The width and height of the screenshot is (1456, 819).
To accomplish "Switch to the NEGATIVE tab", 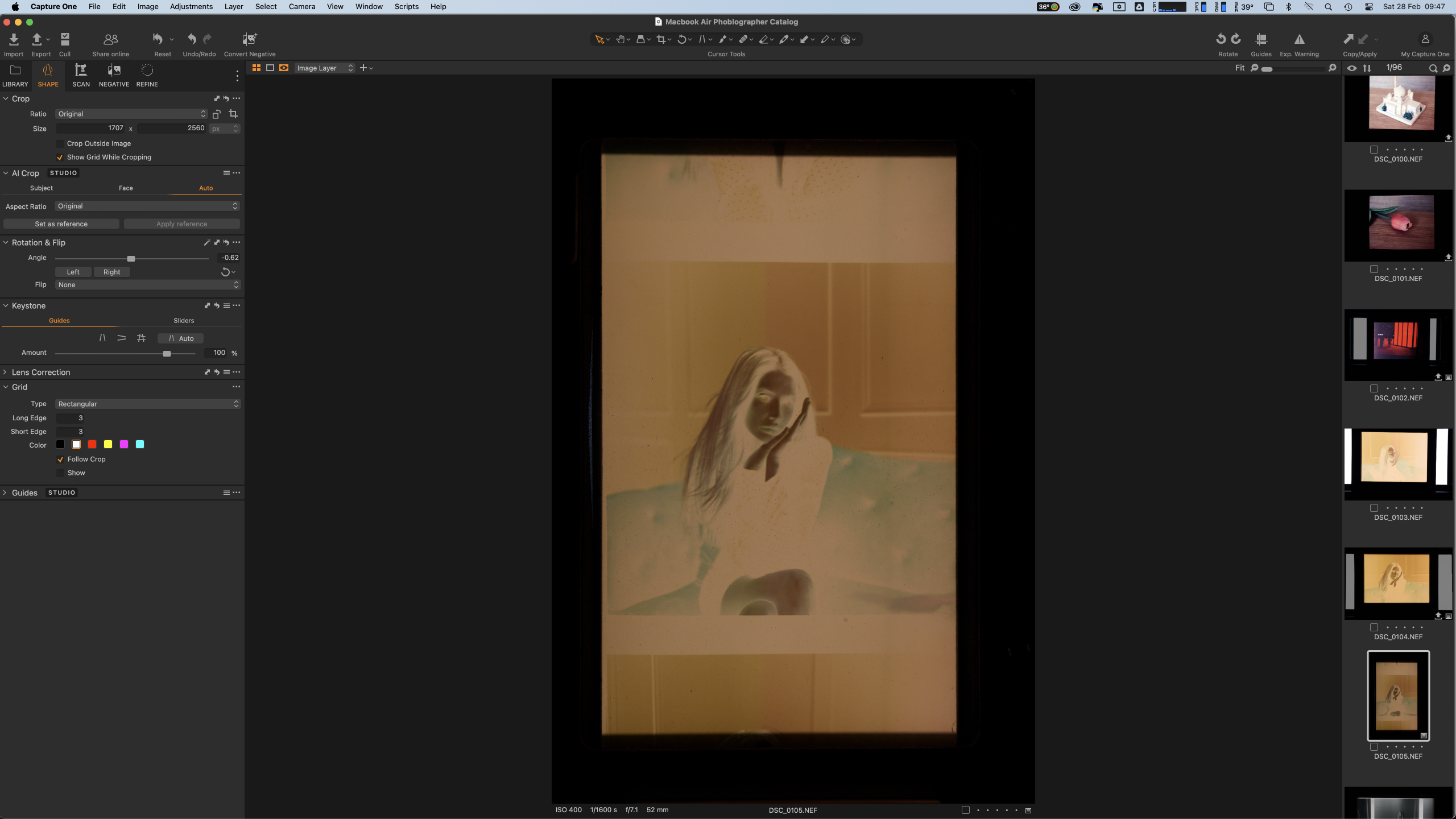I will pos(114,75).
